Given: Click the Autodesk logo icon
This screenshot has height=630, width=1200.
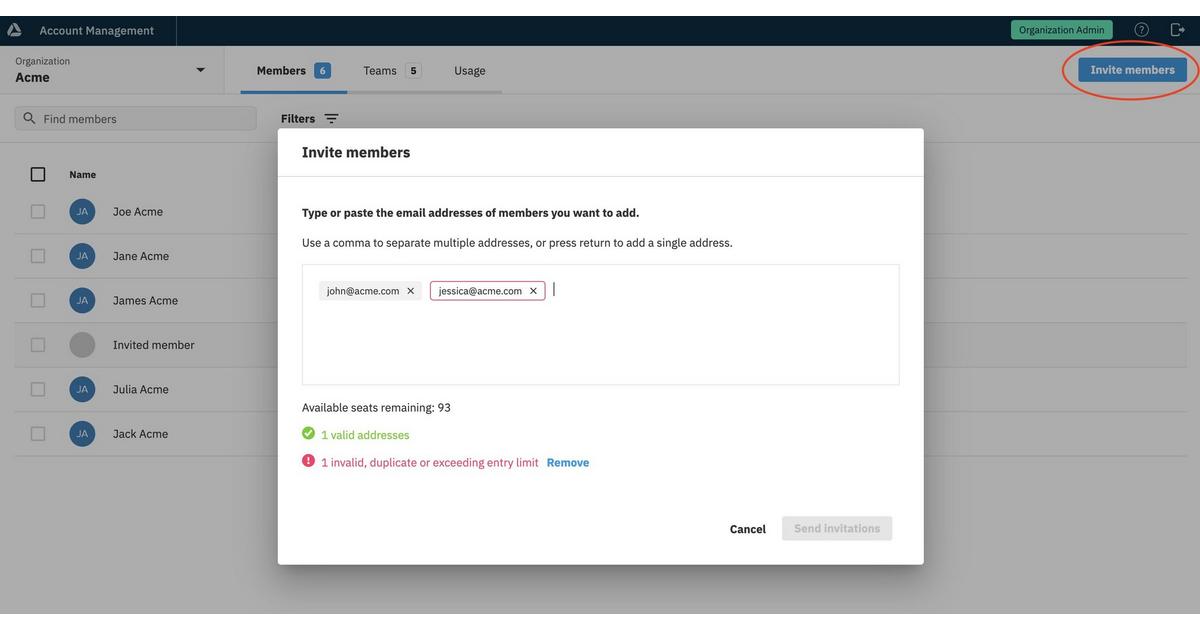Looking at the screenshot, I should pyautogui.click(x=14, y=30).
